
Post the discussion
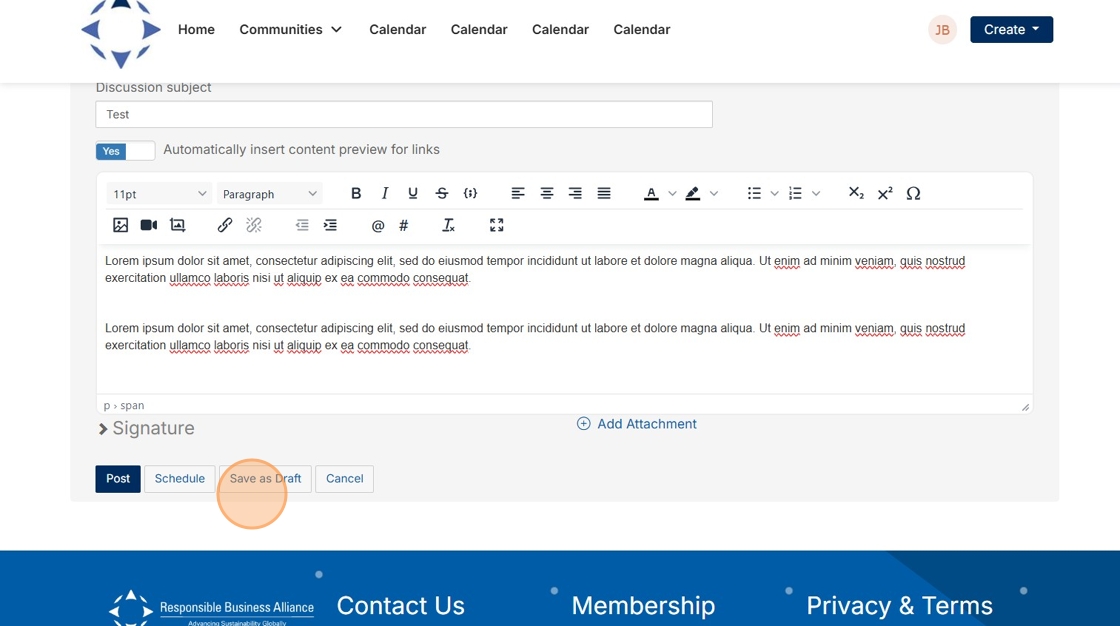118,479
